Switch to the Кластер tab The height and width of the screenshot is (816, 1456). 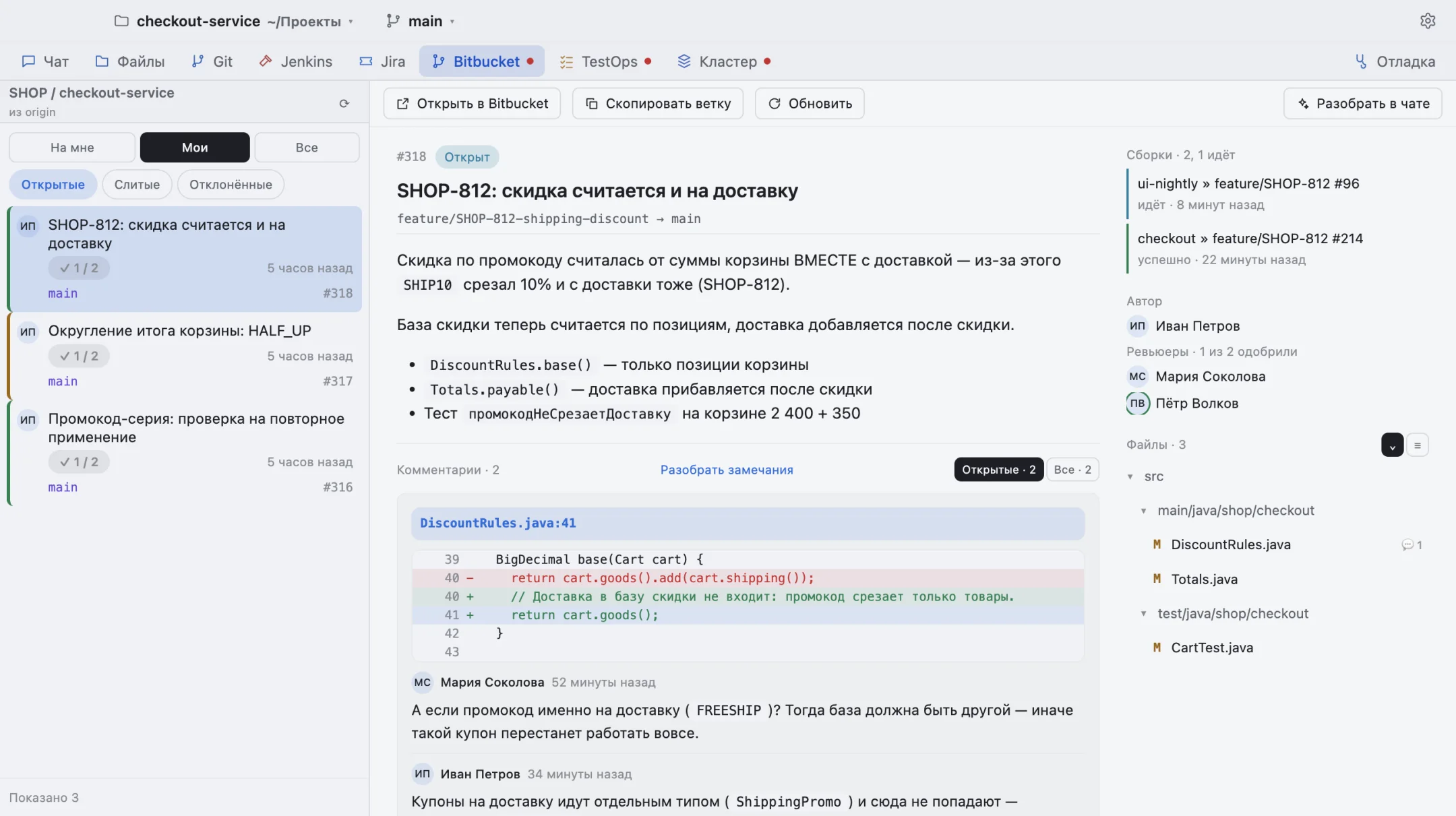tap(724, 61)
